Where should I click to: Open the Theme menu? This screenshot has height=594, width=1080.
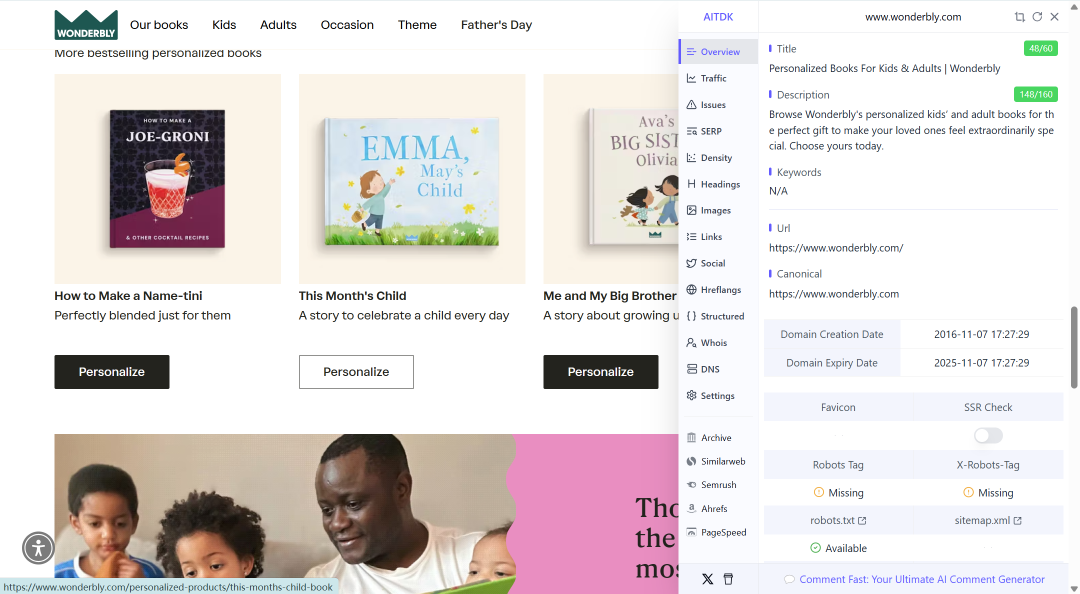(x=417, y=25)
